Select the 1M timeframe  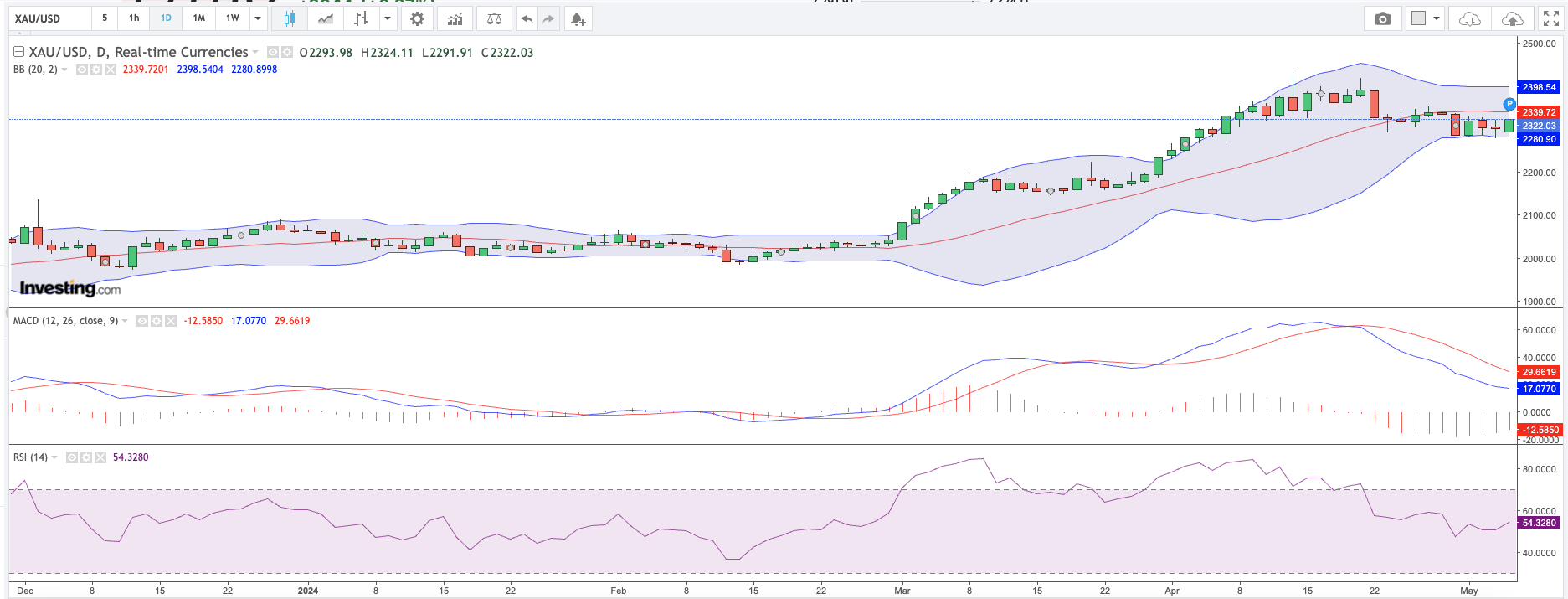click(198, 18)
